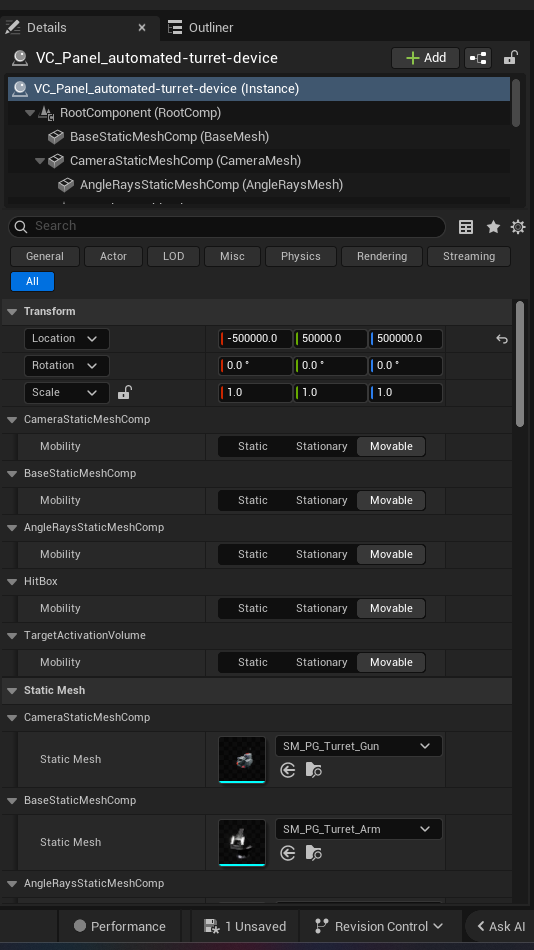Image resolution: width=534 pixels, height=950 pixels.
Task: Set CameraStaticMeshComp mobility to Static
Action: point(253,447)
